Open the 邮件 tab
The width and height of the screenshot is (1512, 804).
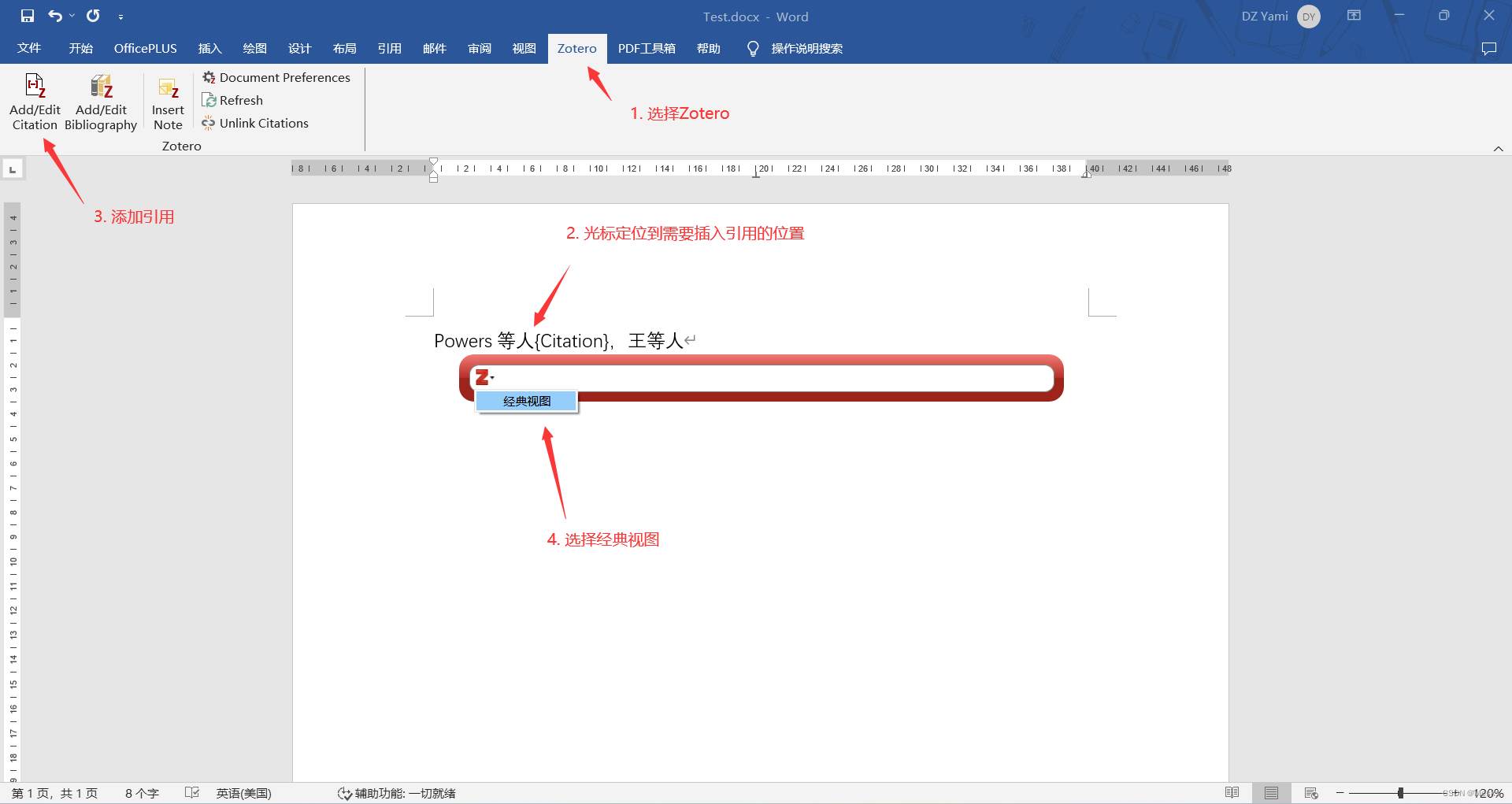[x=434, y=48]
